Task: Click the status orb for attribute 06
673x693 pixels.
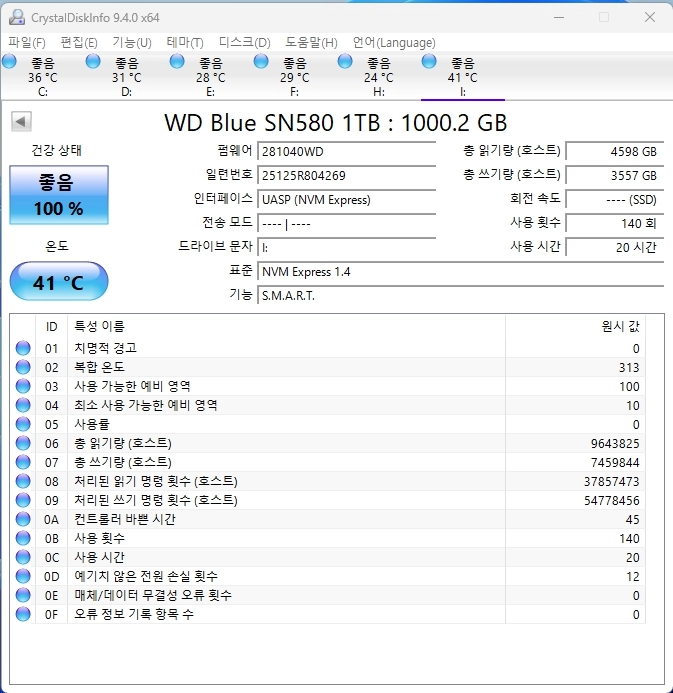Action: click(23, 443)
